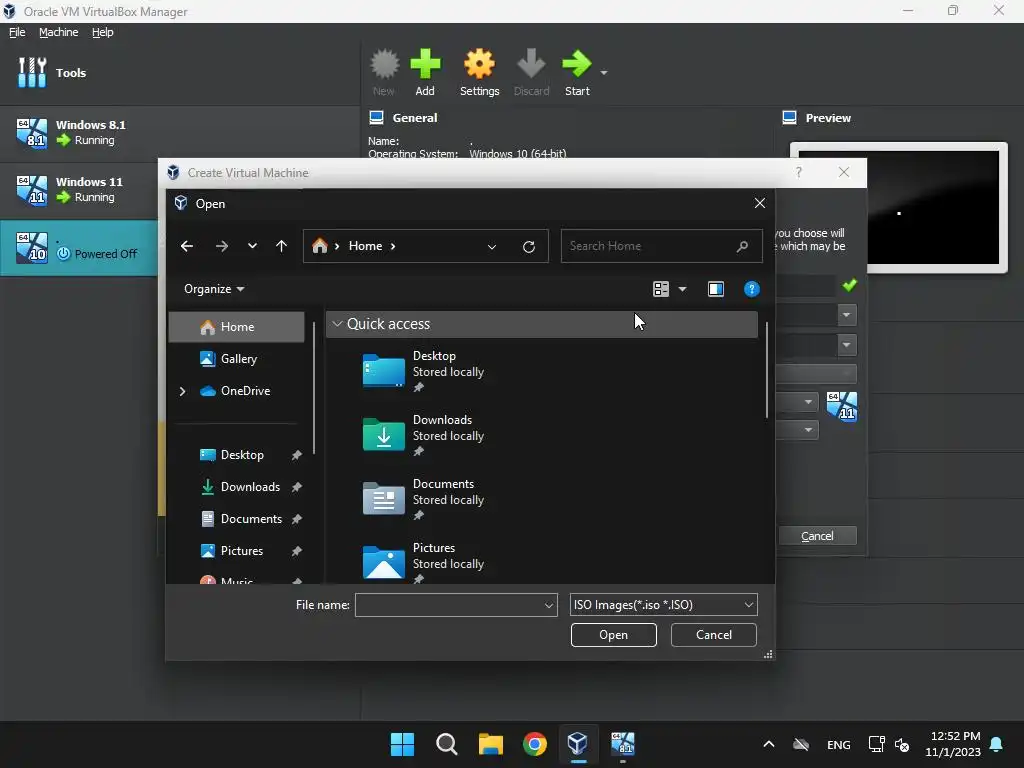Expand the OneDrive tree node
The width and height of the screenshot is (1024, 768).
pyautogui.click(x=182, y=391)
